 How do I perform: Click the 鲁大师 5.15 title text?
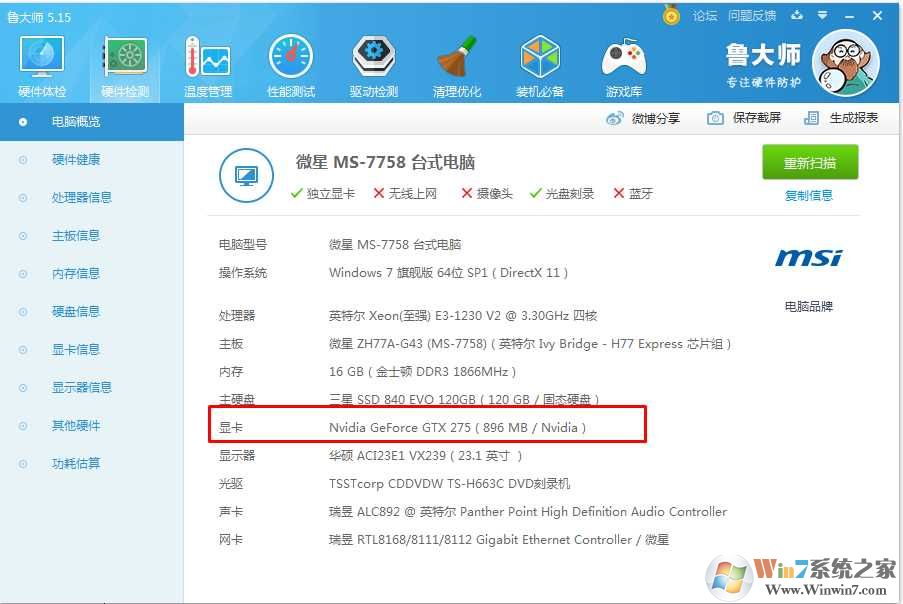pos(39,17)
